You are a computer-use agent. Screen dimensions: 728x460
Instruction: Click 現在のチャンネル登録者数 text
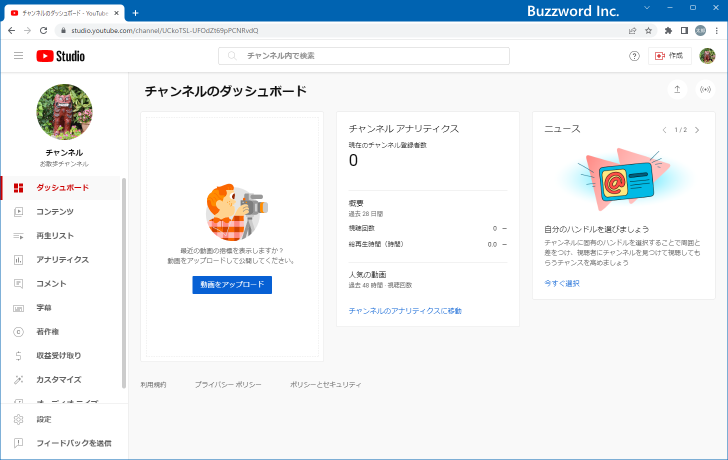tap(388, 145)
